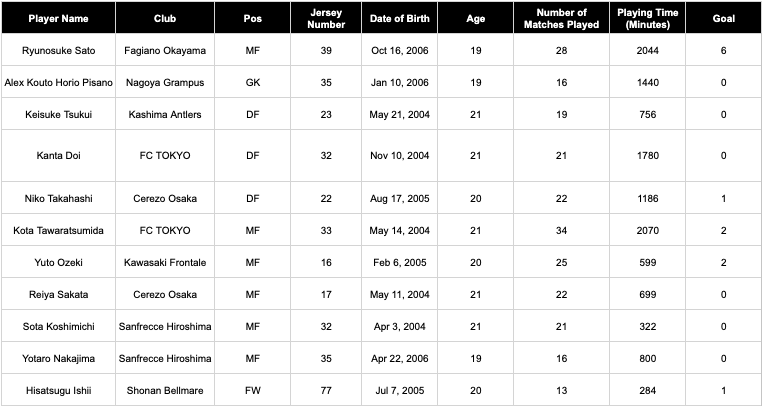Select the Sota Koshimichi player cell
Image resolution: width=765 pixels, height=409 pixels.
click(x=58, y=327)
